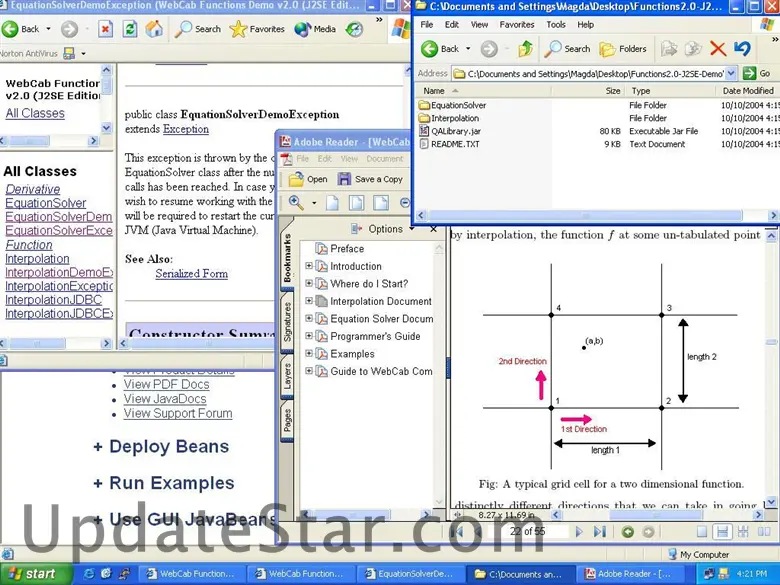This screenshot has width=780, height=585.
Task: Click the browser Refresh icon
Action: pos(130,29)
